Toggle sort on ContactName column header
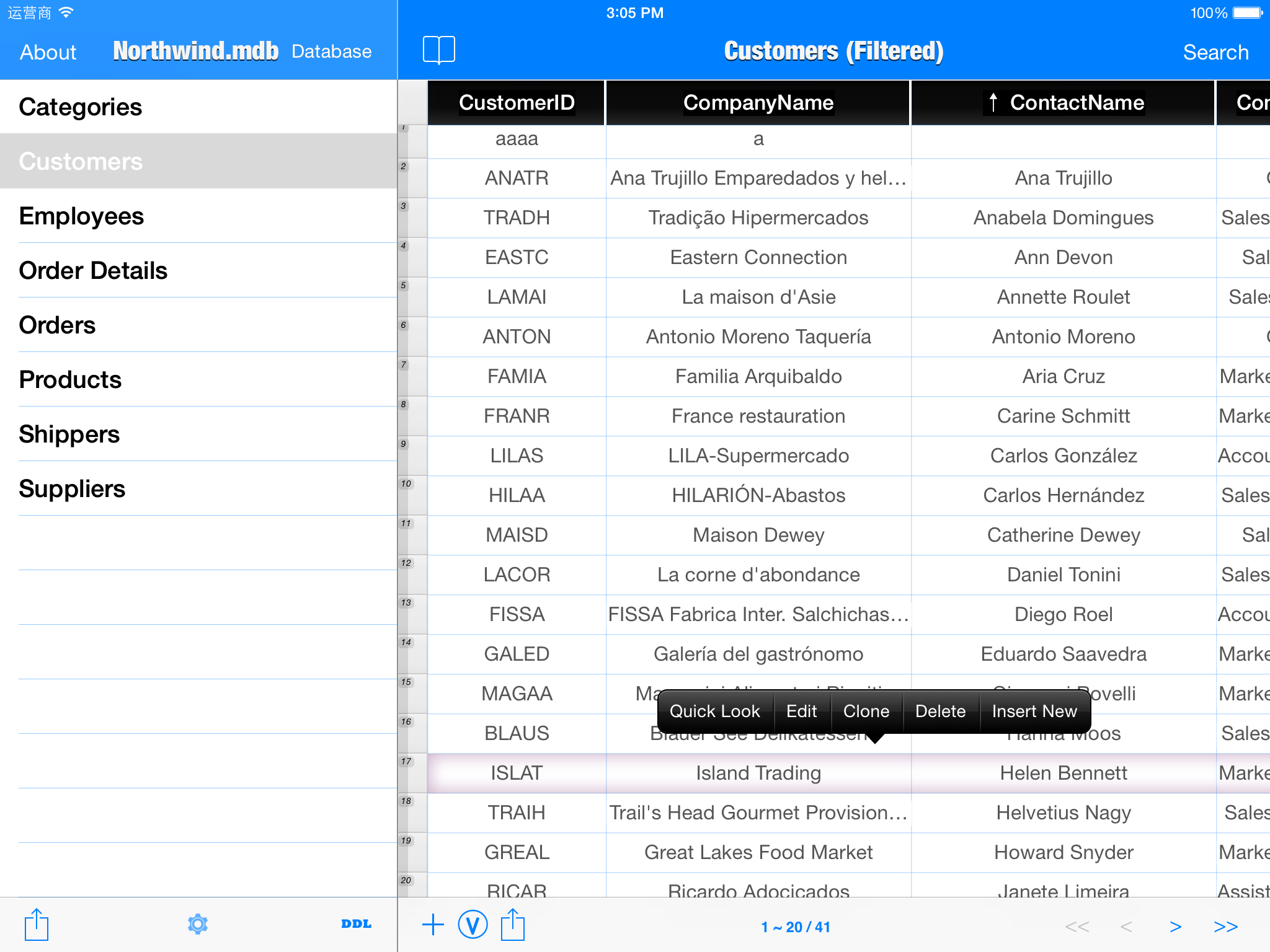Screen dimensions: 1270x952 tap(1063, 103)
